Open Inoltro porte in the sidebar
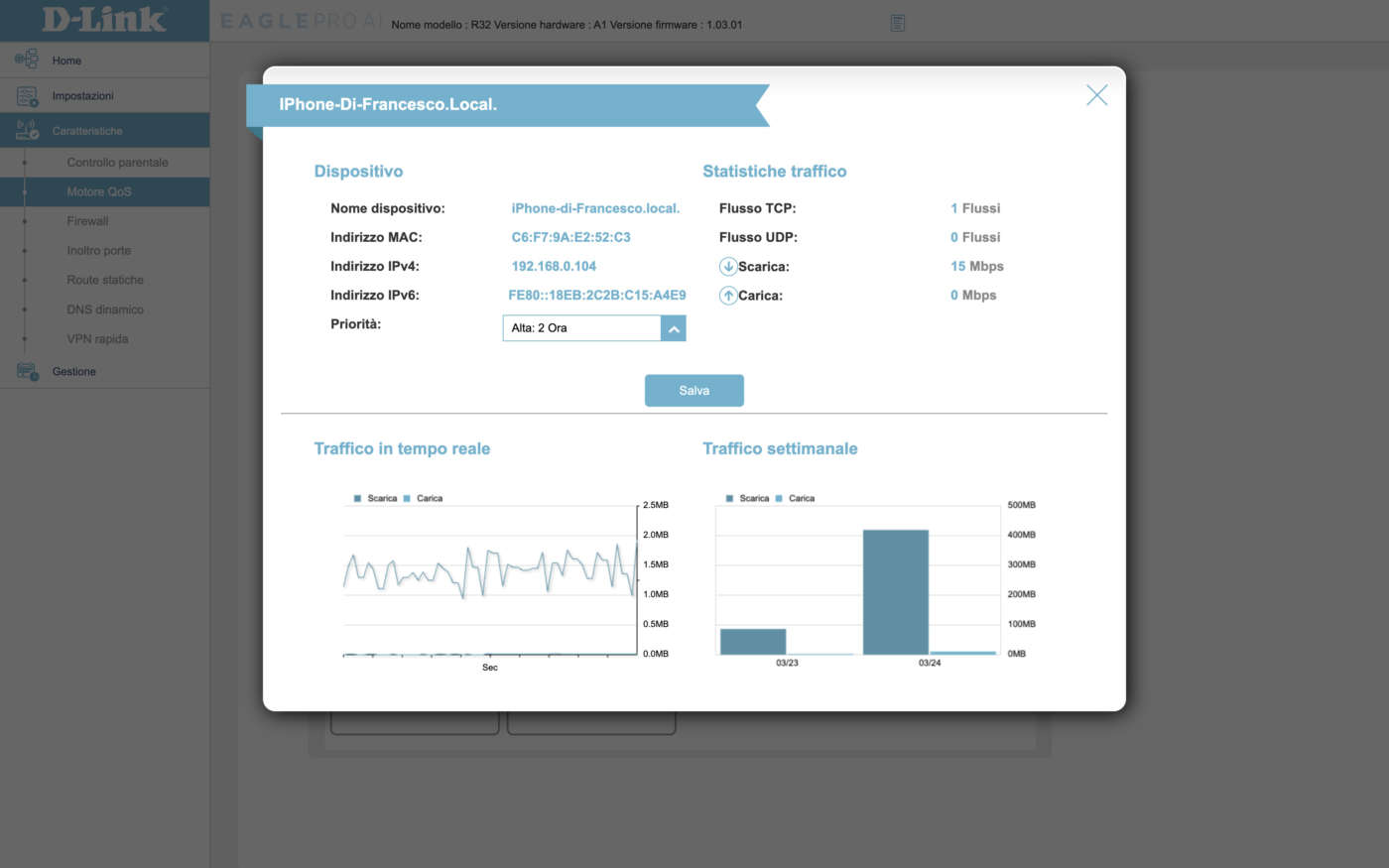The image size is (1389, 868). click(x=99, y=251)
